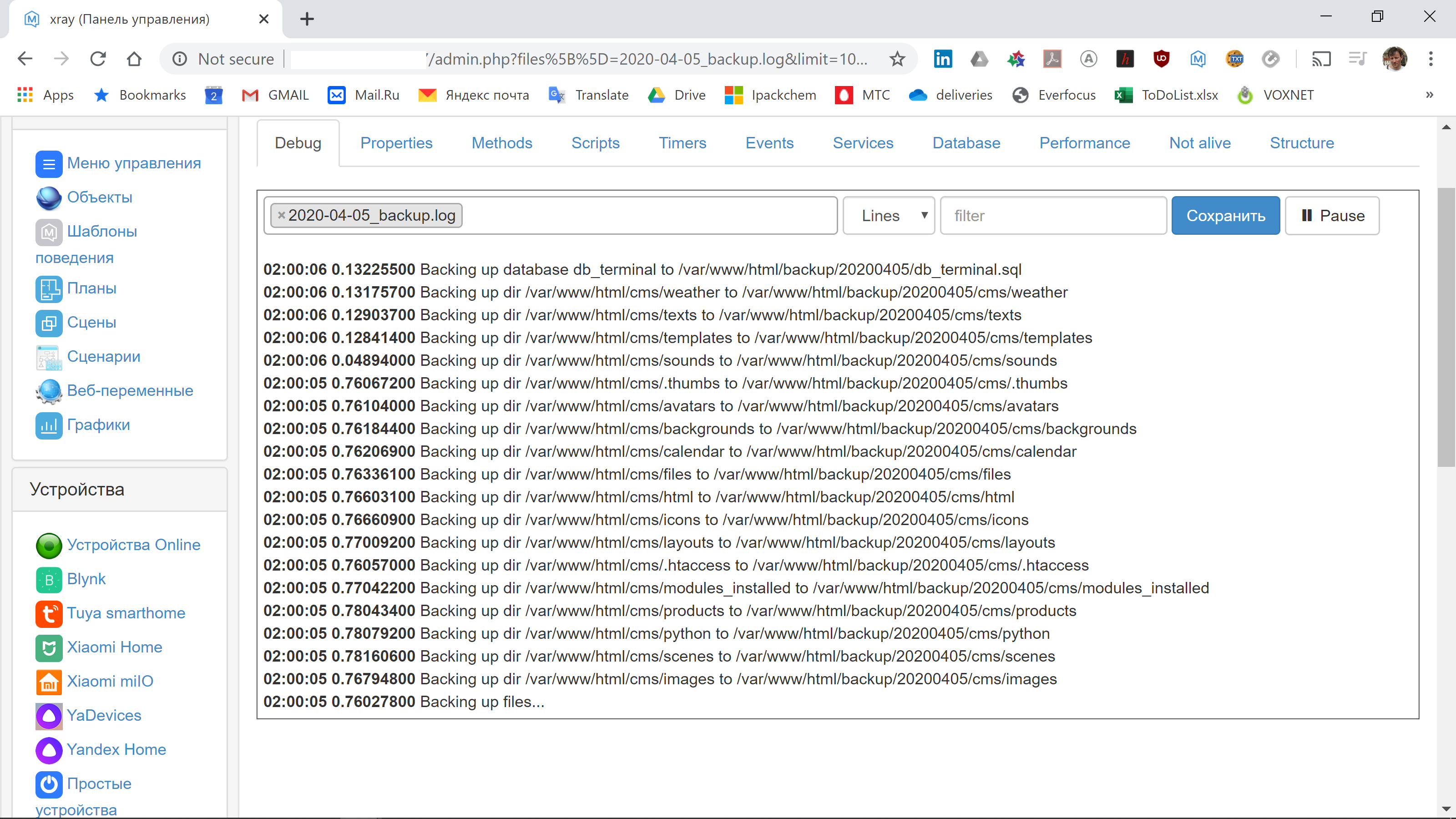Expand the hidden bookmarks chevron
This screenshot has width=1456, height=819.
[1430, 94]
